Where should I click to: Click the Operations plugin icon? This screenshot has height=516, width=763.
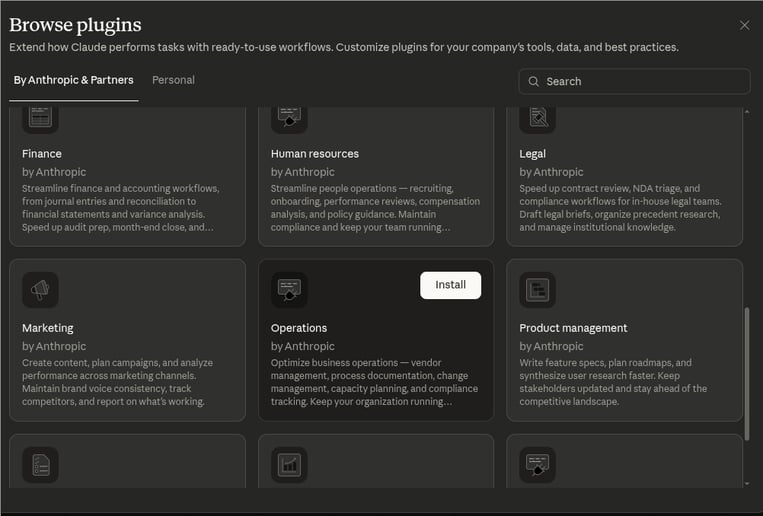(x=289, y=290)
